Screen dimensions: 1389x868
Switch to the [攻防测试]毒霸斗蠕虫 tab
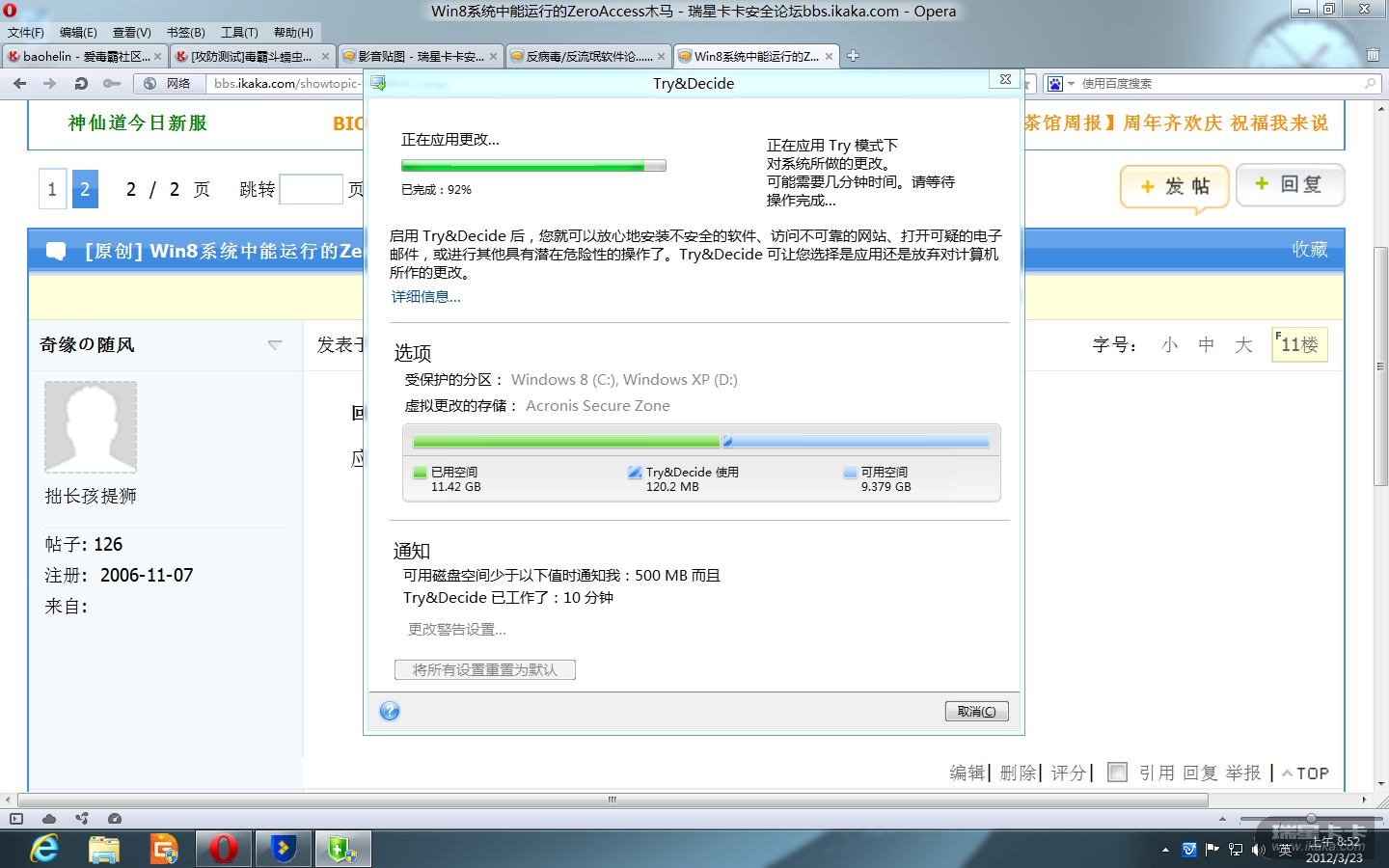point(253,56)
